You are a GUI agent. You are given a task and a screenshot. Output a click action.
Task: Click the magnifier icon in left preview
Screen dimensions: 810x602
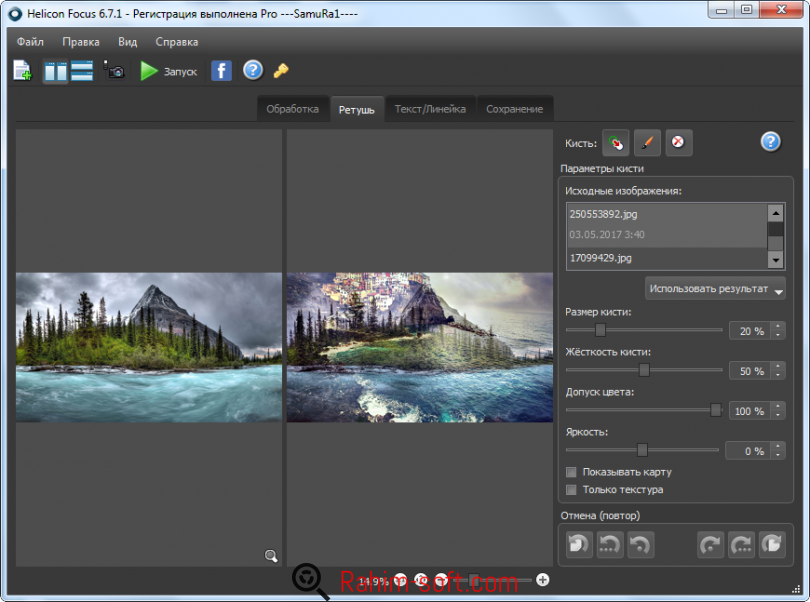[271, 556]
